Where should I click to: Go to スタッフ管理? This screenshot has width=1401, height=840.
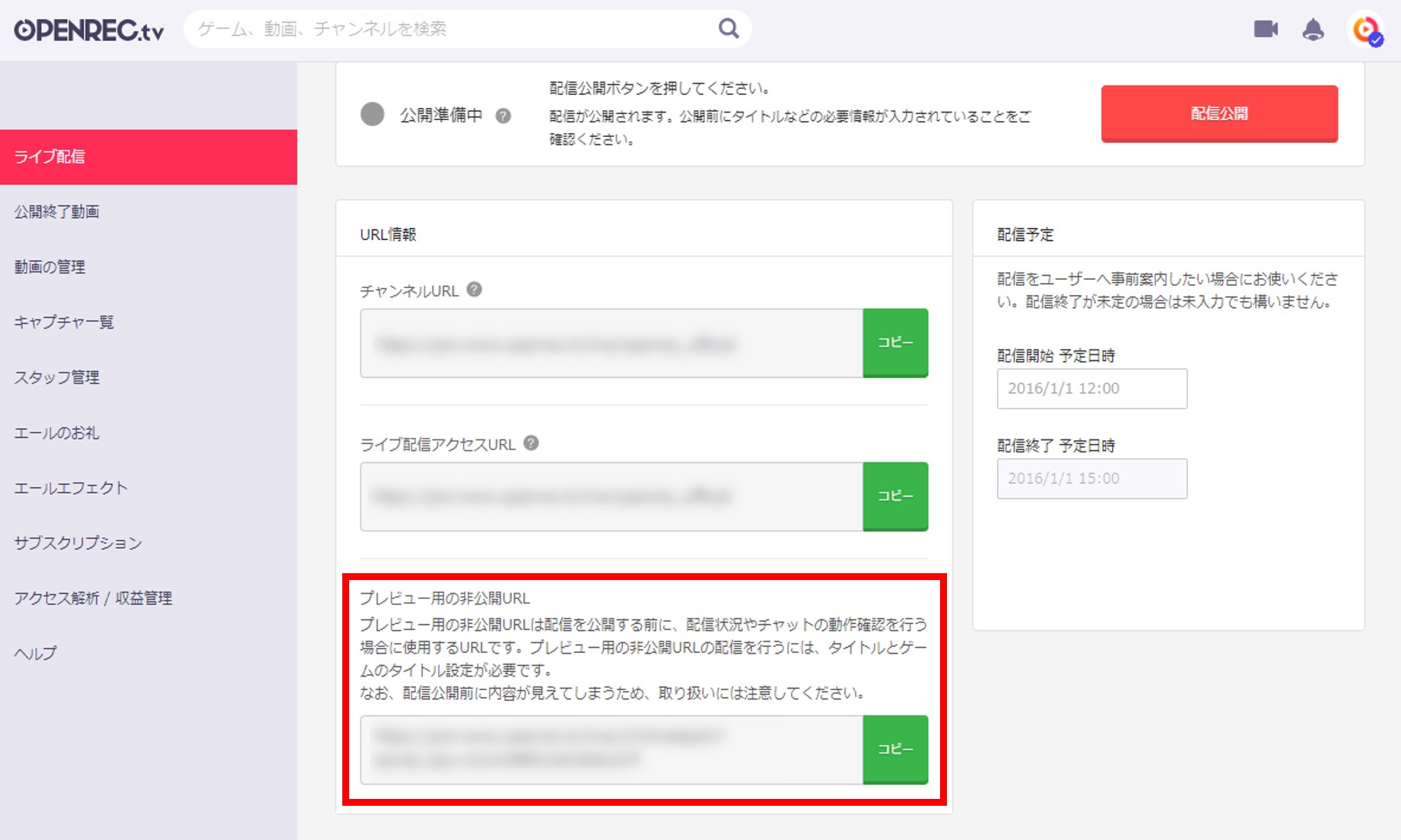[x=56, y=377]
